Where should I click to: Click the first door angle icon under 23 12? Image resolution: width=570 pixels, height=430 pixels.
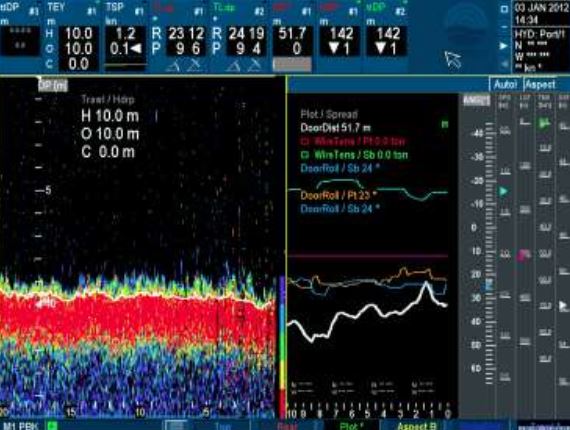coord(174,66)
